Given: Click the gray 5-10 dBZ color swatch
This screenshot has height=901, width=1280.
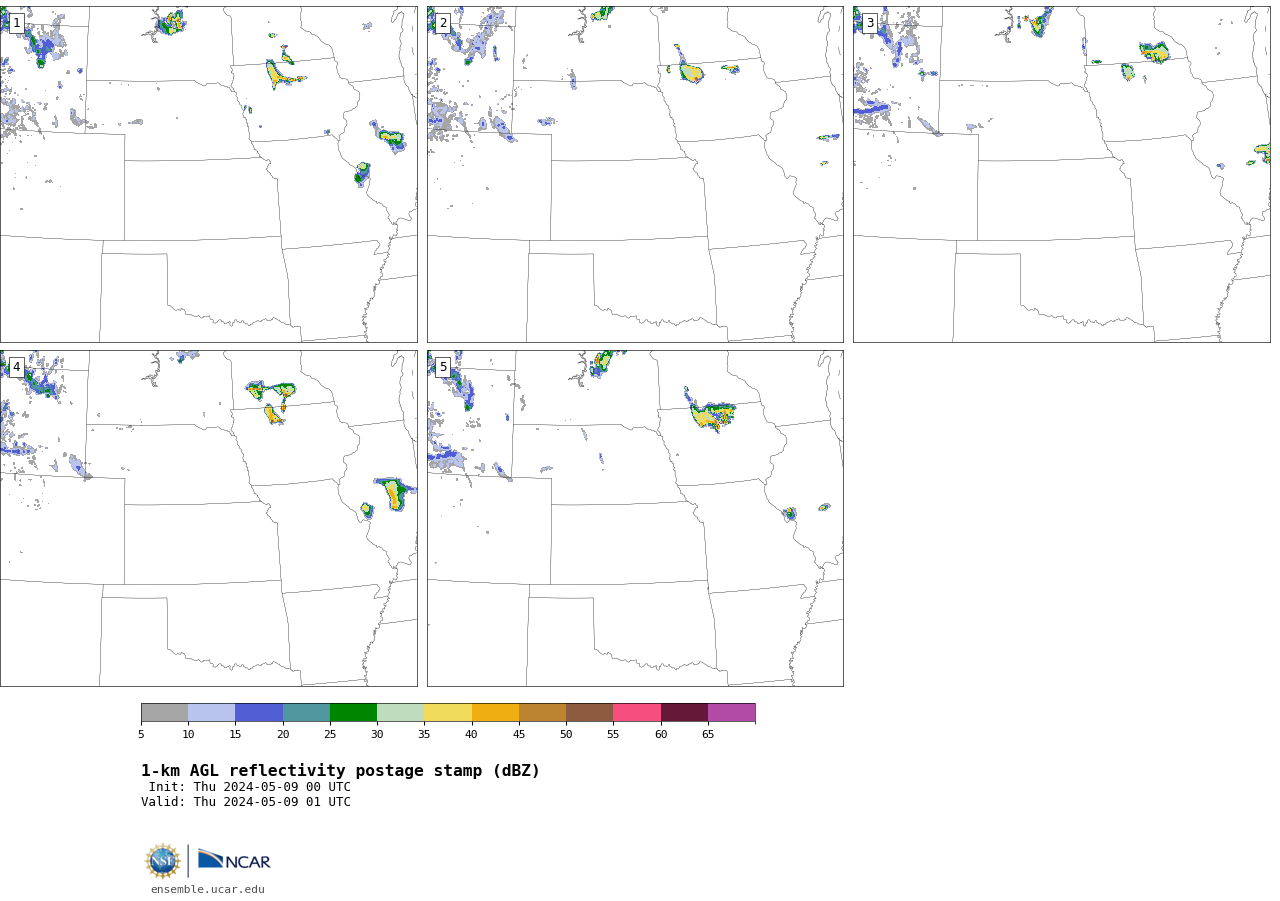Looking at the screenshot, I should (x=164, y=713).
